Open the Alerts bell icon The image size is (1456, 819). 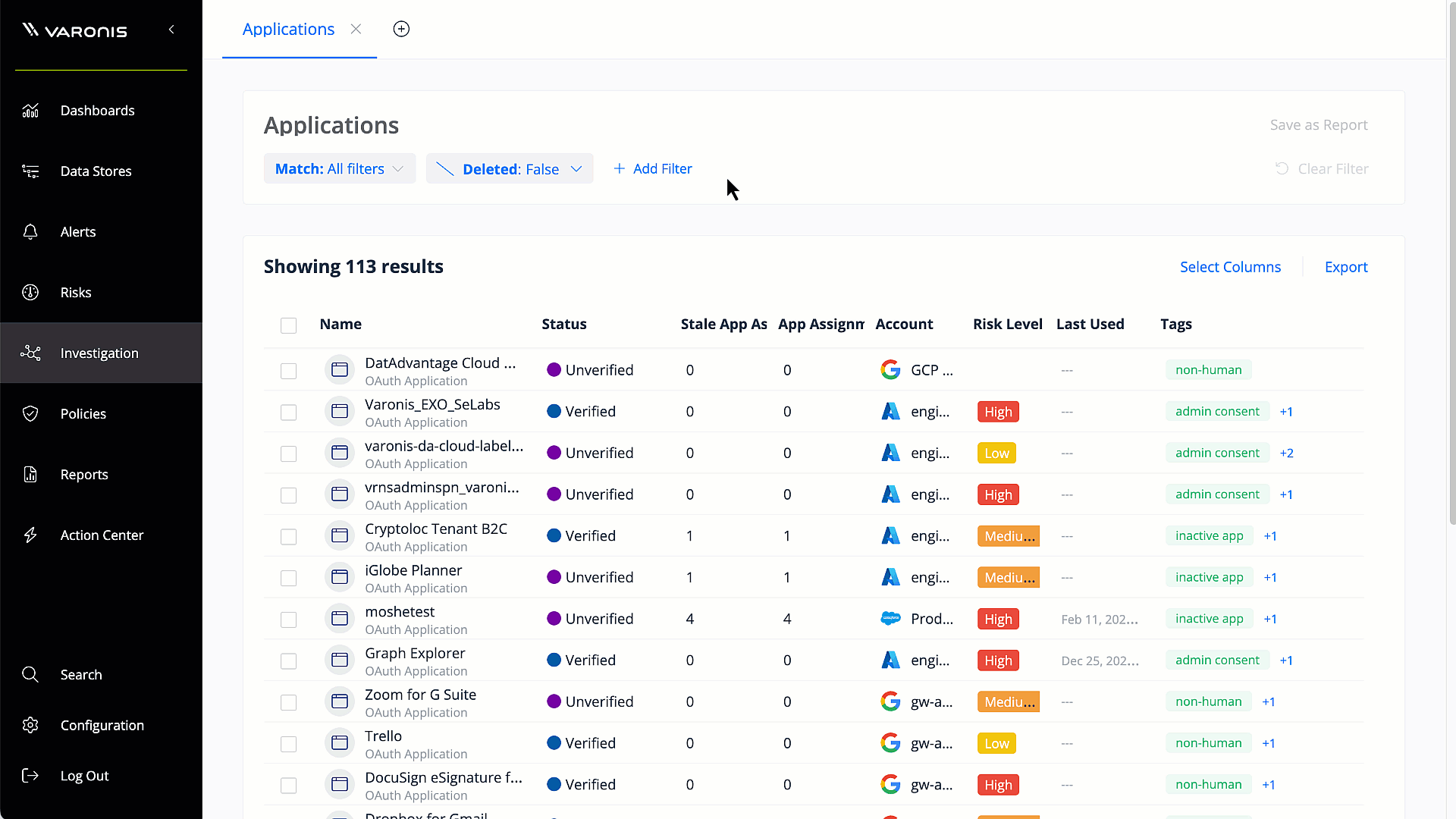coord(30,232)
